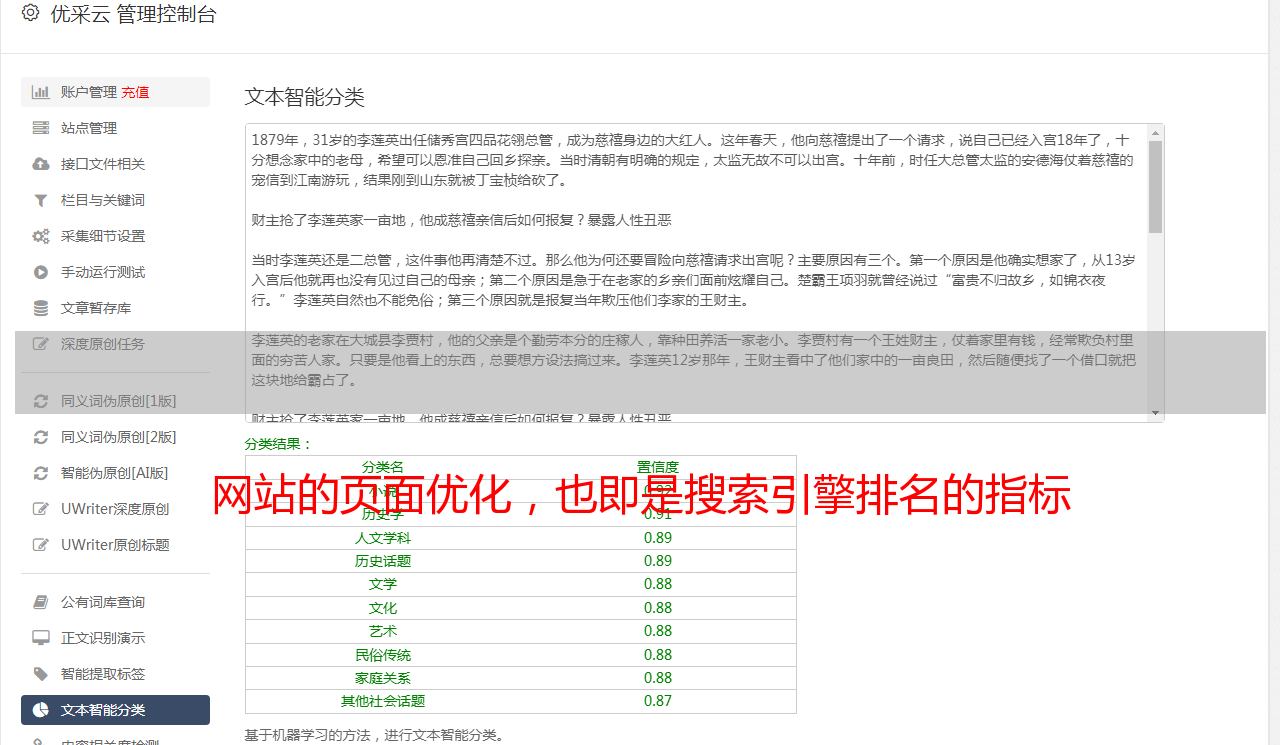This screenshot has height=745, width=1280.
Task: Click the database icon for 文章暂存库
Action: click(x=41, y=308)
